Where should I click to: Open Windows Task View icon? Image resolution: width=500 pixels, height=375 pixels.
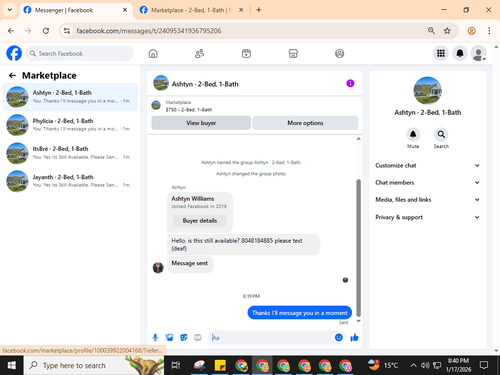click(176, 366)
